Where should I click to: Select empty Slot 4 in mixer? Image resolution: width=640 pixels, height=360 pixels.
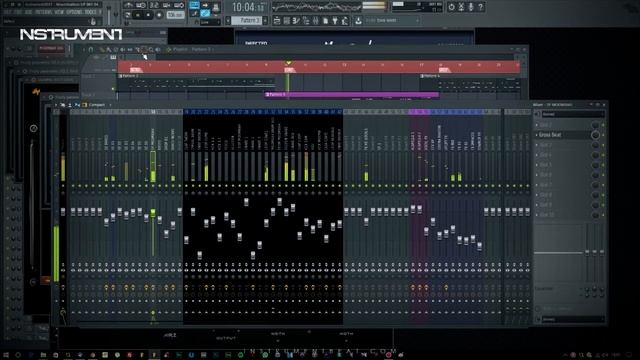pyautogui.click(x=564, y=155)
